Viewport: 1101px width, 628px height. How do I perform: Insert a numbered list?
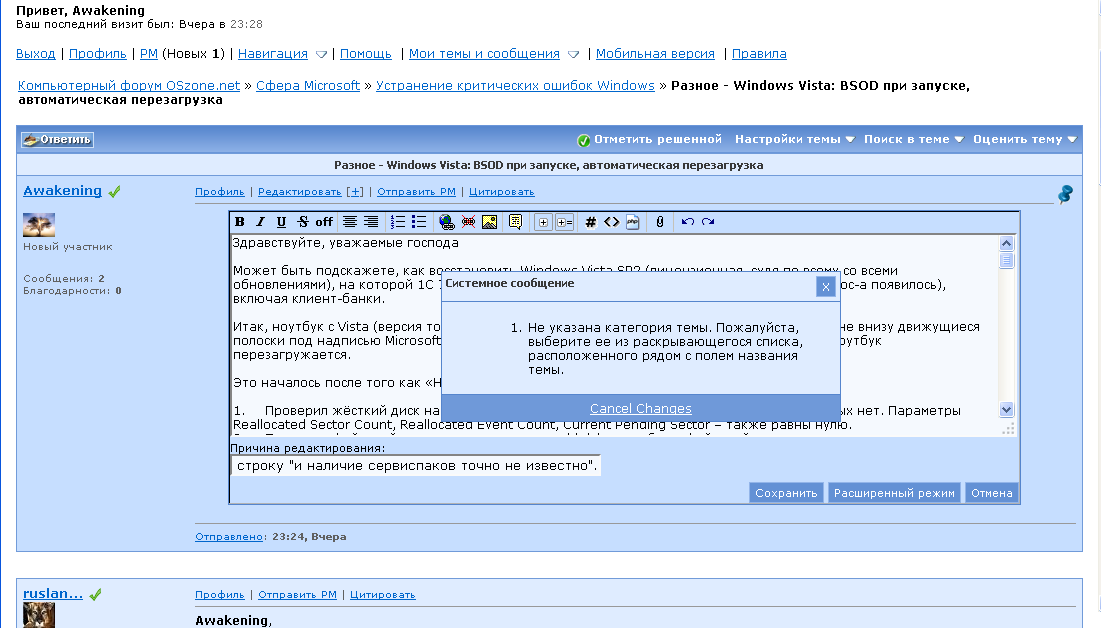(398, 222)
